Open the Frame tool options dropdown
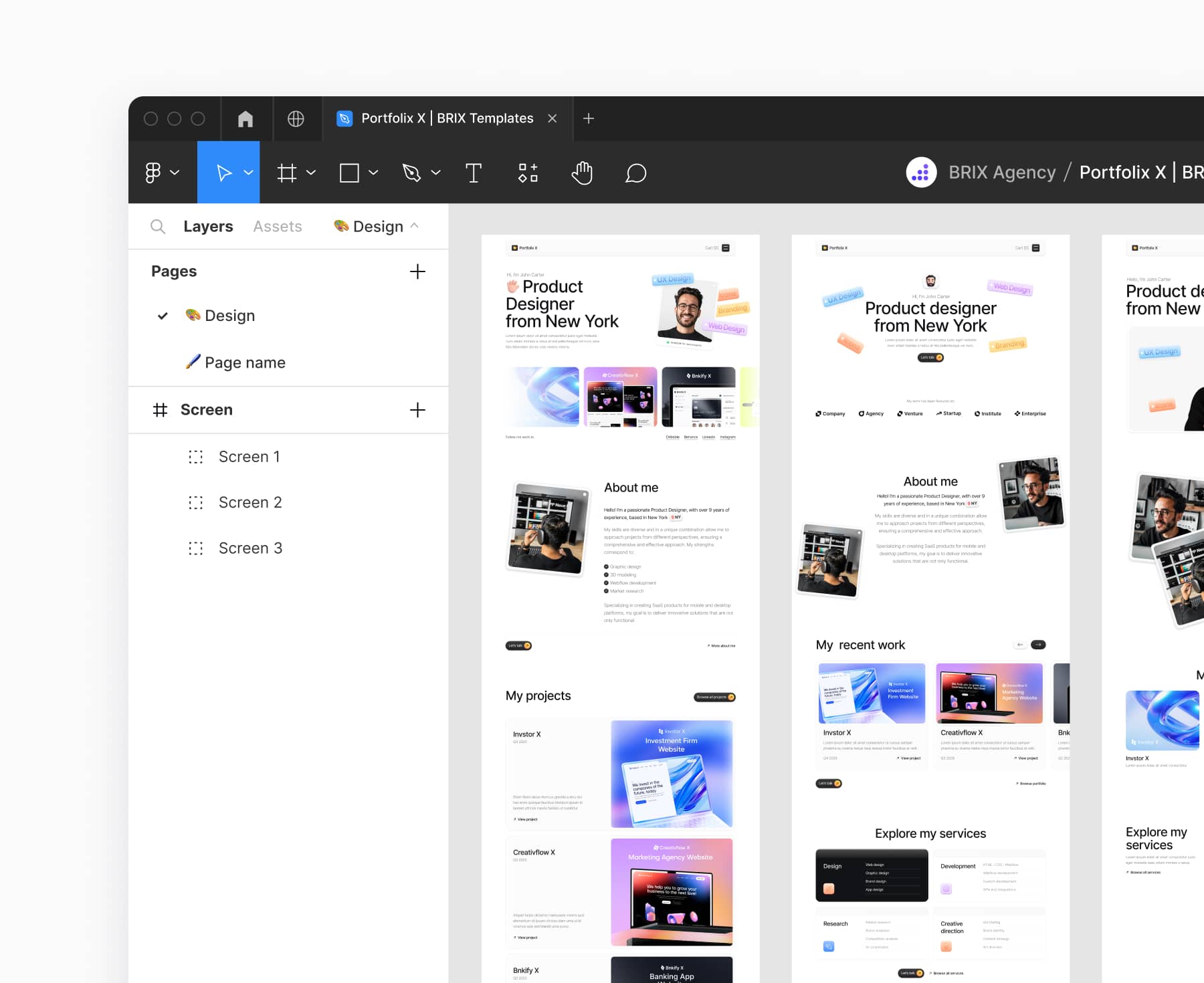Image resolution: width=1204 pixels, height=983 pixels. pyautogui.click(x=311, y=173)
